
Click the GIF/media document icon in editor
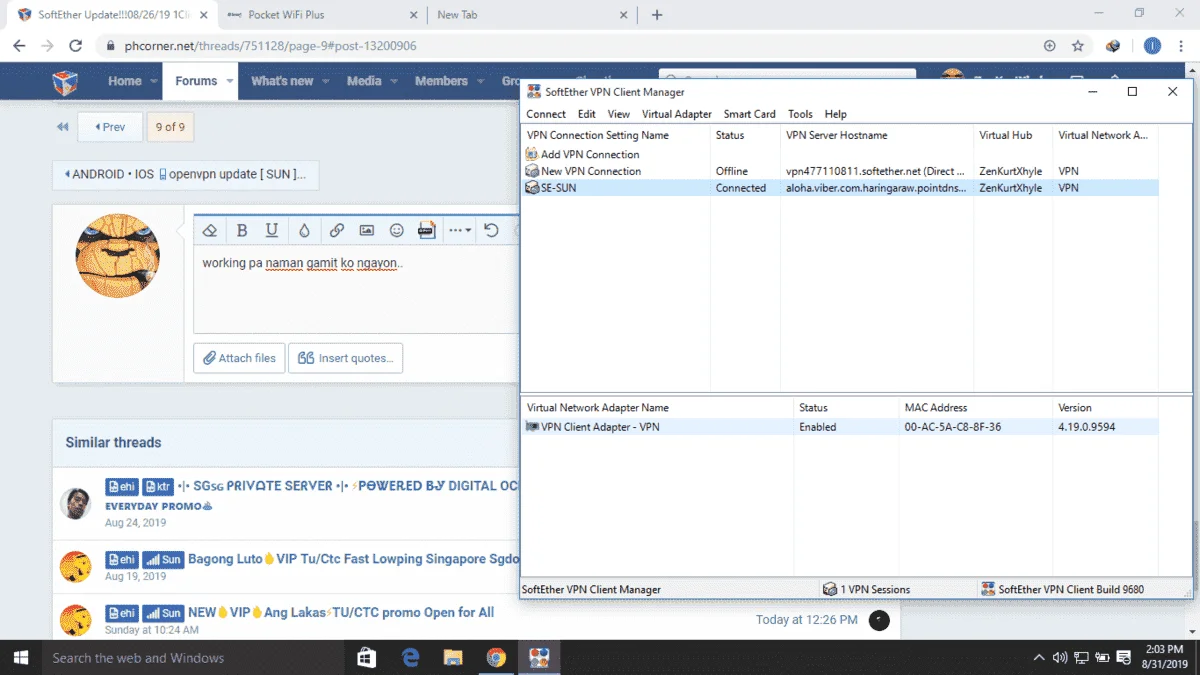coord(427,230)
